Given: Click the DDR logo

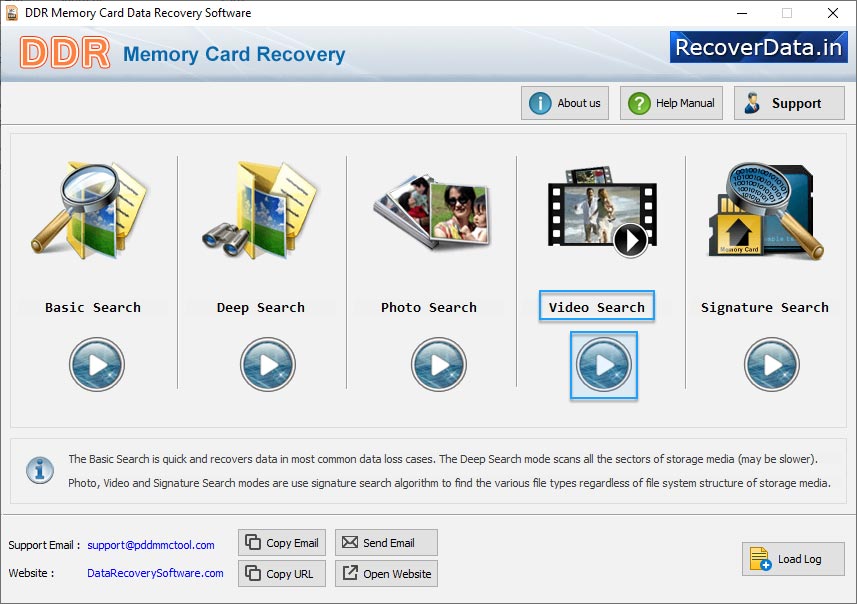Looking at the screenshot, I should [x=65, y=52].
